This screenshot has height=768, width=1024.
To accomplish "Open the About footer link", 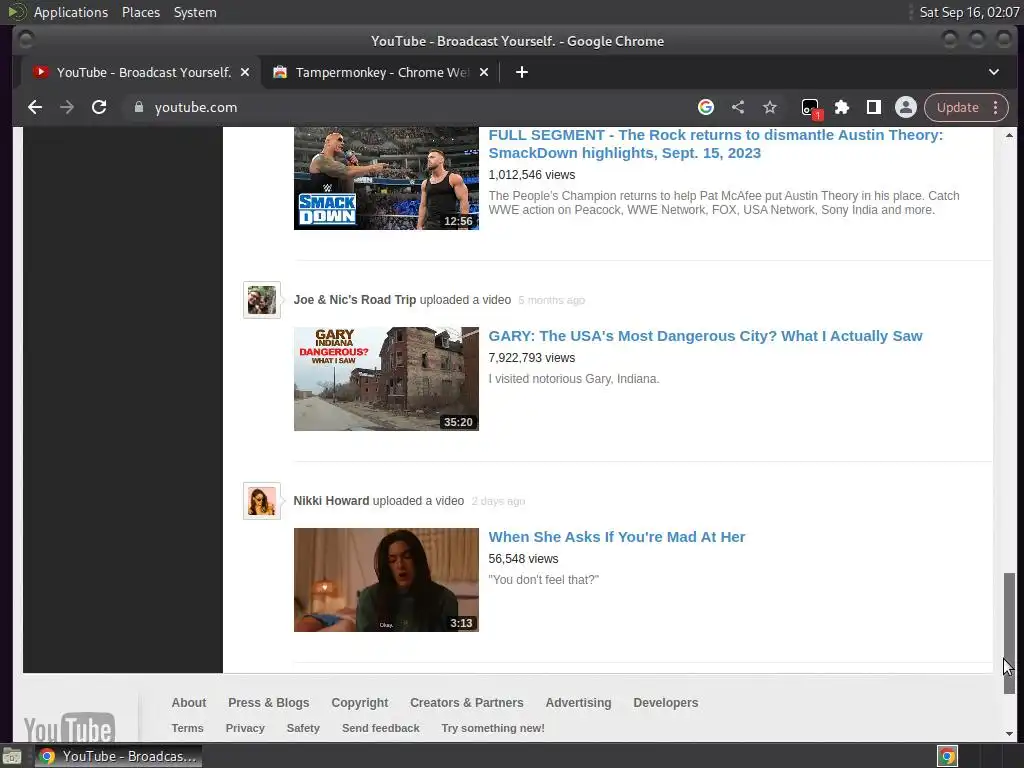I will pos(189,703).
